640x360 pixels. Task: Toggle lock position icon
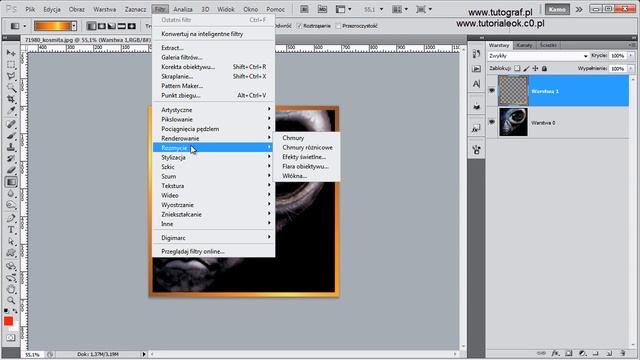(535, 69)
